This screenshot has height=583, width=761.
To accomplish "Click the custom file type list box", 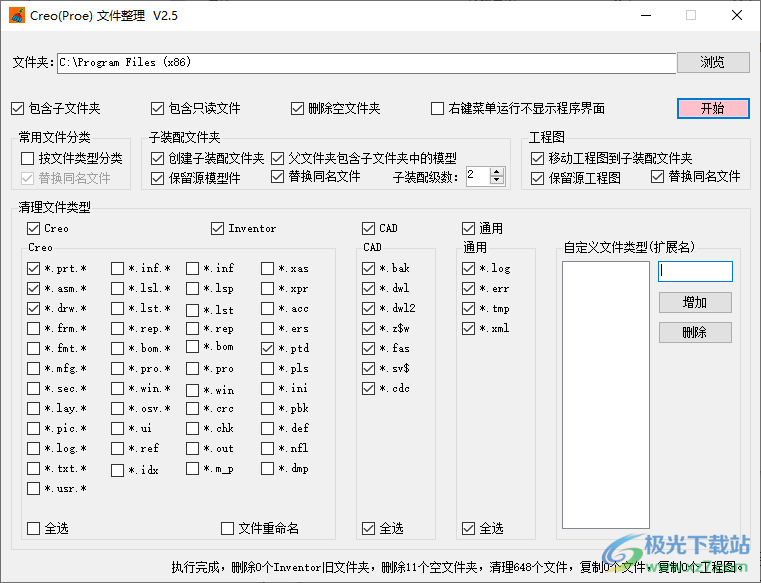I will [x=606, y=395].
